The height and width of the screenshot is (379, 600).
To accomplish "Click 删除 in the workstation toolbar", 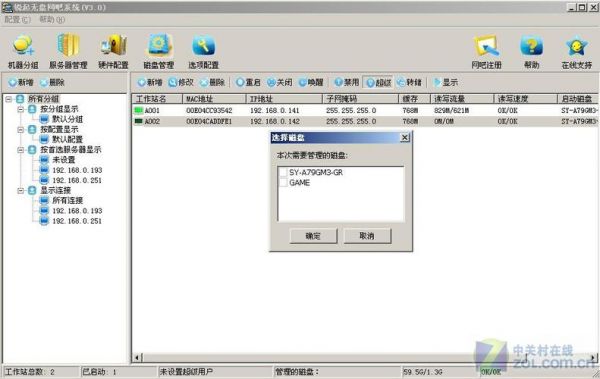I will click(x=212, y=82).
